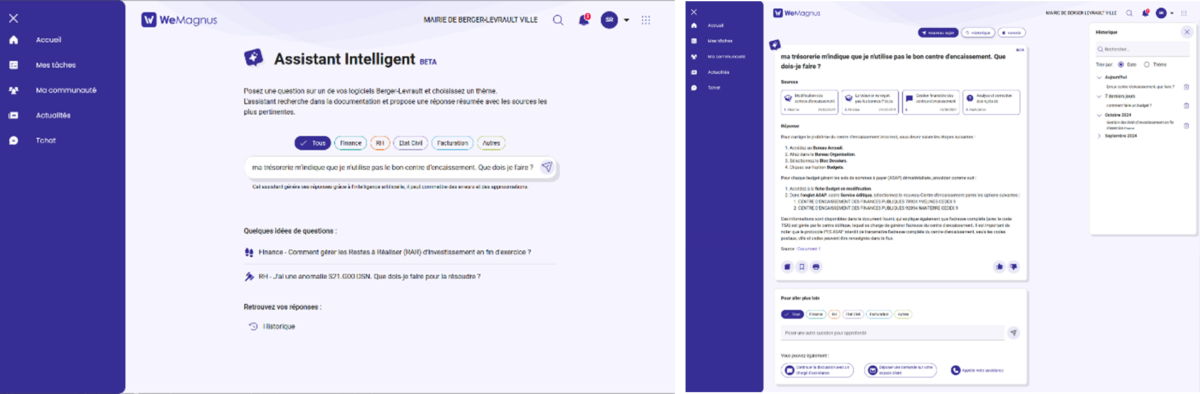1200x394 pixels.
Task: Click the Assistant Intelligent sparkle icon
Action: coord(254,58)
